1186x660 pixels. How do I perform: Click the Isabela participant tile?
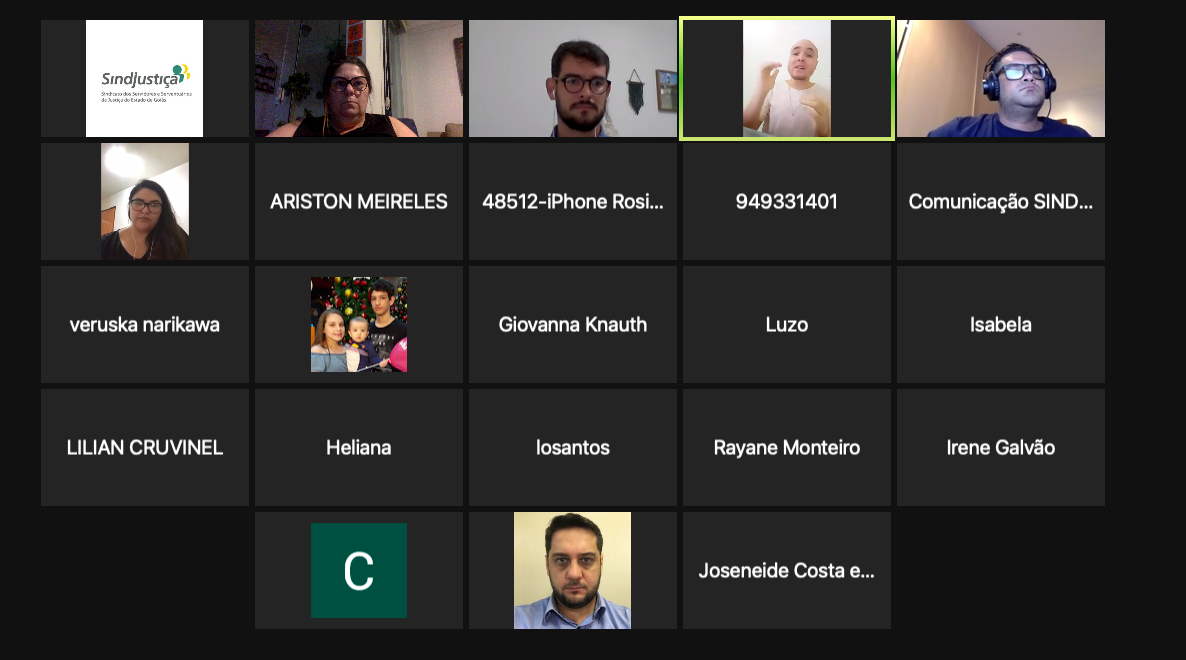(x=1001, y=325)
